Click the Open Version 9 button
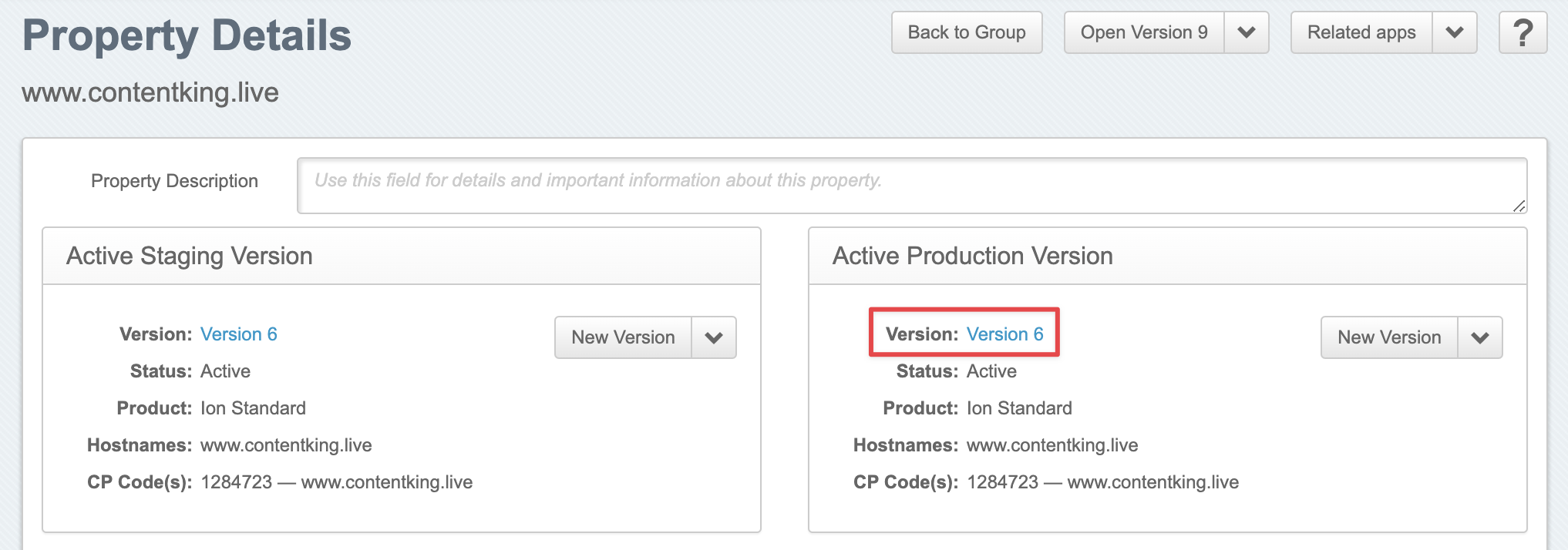Image resolution: width=1568 pixels, height=550 pixels. 1144,32
